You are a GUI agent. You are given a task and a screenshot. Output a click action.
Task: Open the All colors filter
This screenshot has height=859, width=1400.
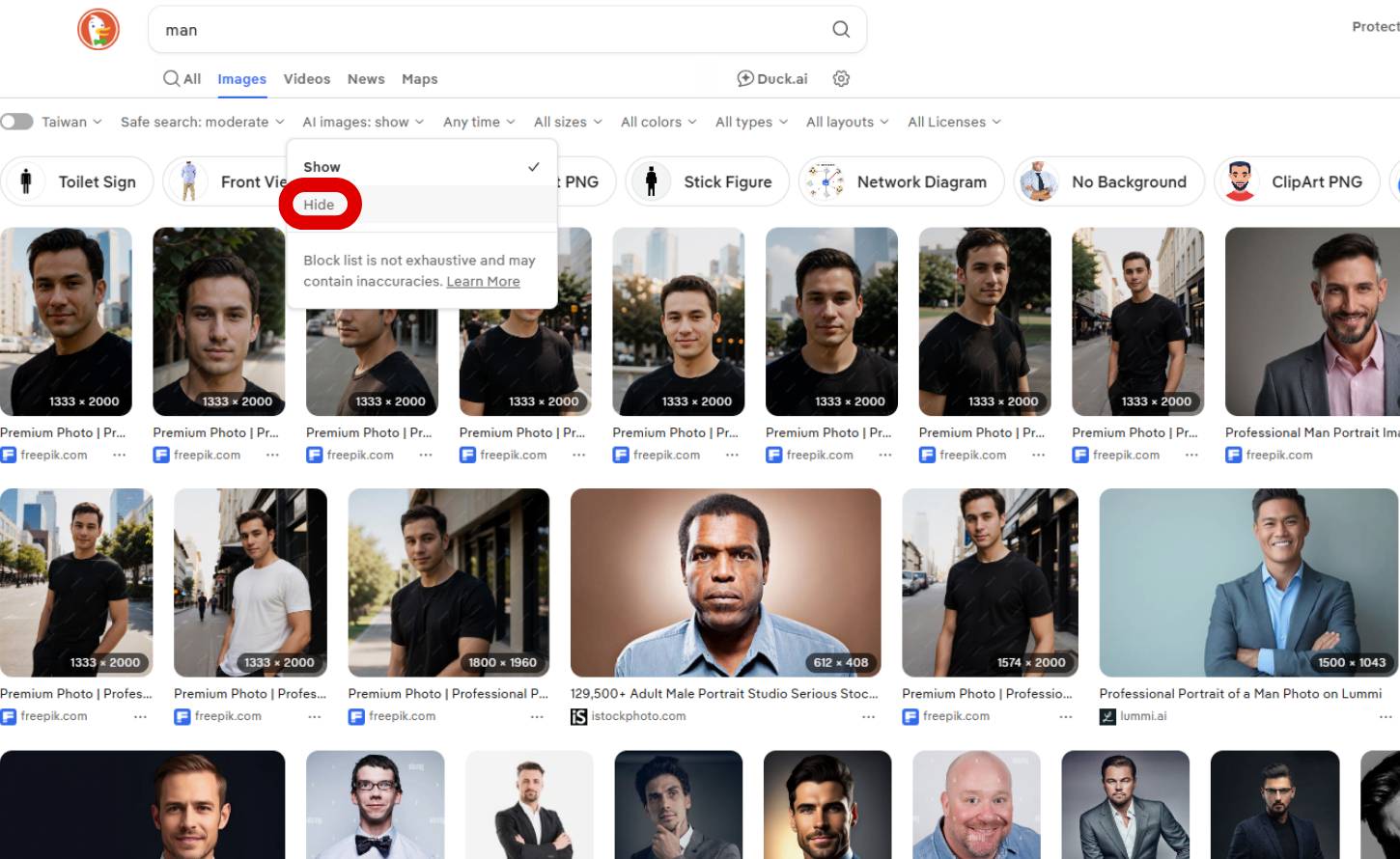(658, 122)
